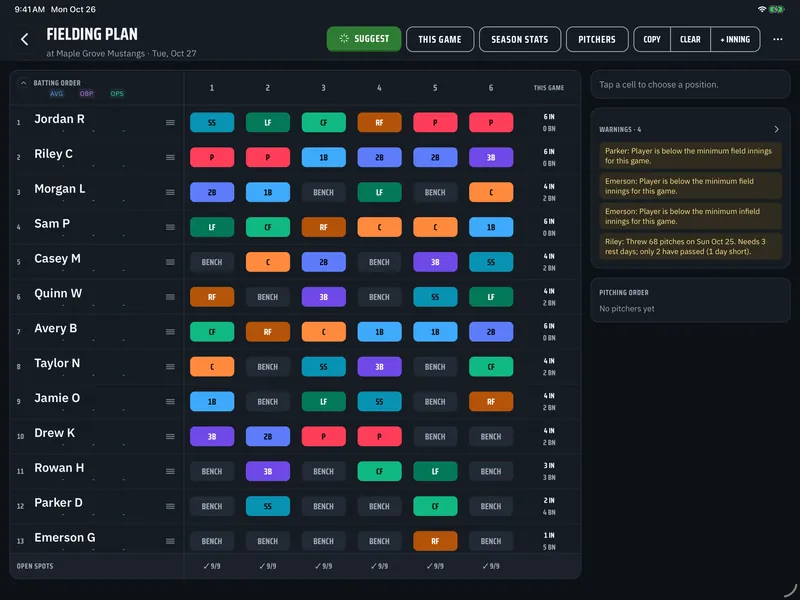
Task: Open the more options ellipsis menu
Action: [x=778, y=39]
